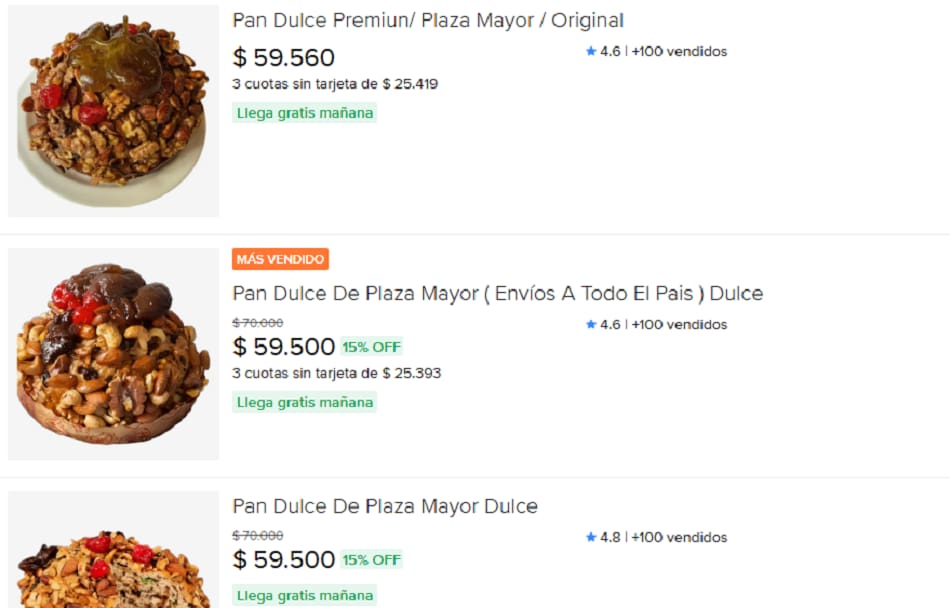The width and height of the screenshot is (950, 608).
Task: Click the 15% OFF label of the second product
Action: [371, 347]
